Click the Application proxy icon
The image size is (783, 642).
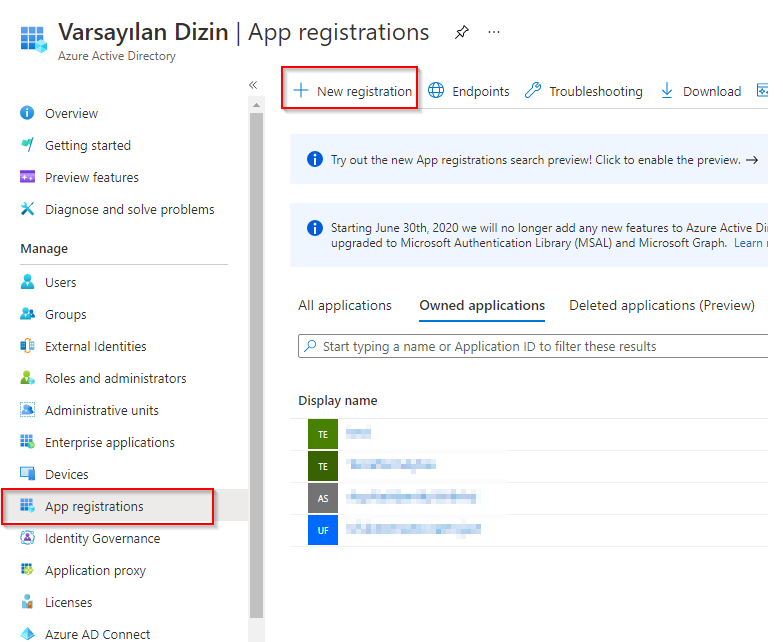[27, 569]
